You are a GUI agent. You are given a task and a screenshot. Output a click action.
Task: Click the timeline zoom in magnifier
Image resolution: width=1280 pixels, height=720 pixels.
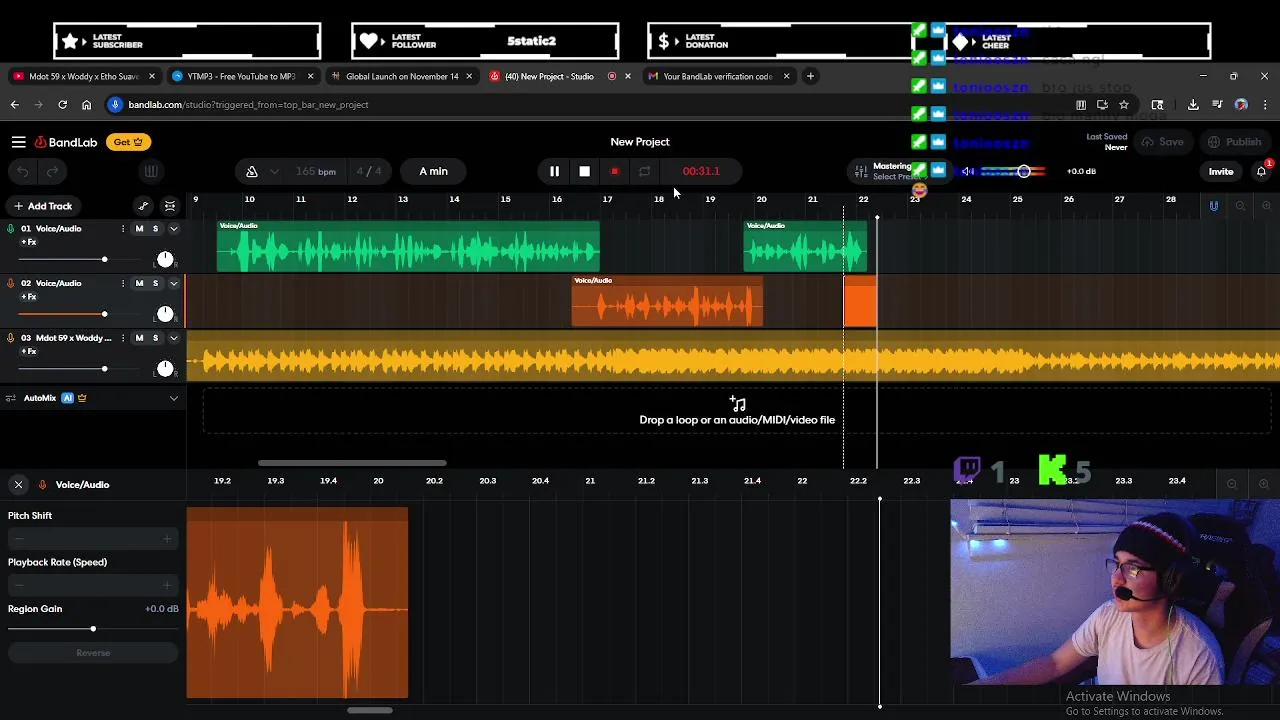1266,206
